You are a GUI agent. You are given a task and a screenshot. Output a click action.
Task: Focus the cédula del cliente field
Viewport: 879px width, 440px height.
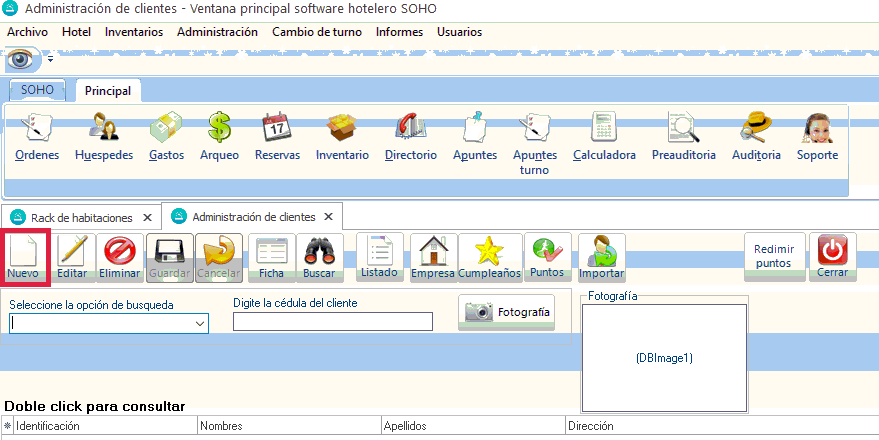pyautogui.click(x=332, y=322)
